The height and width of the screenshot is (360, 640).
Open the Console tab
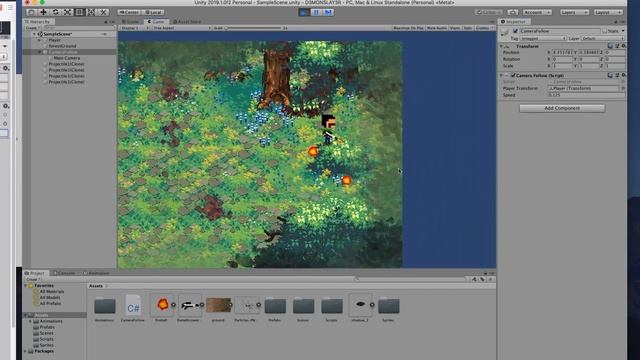(64, 273)
